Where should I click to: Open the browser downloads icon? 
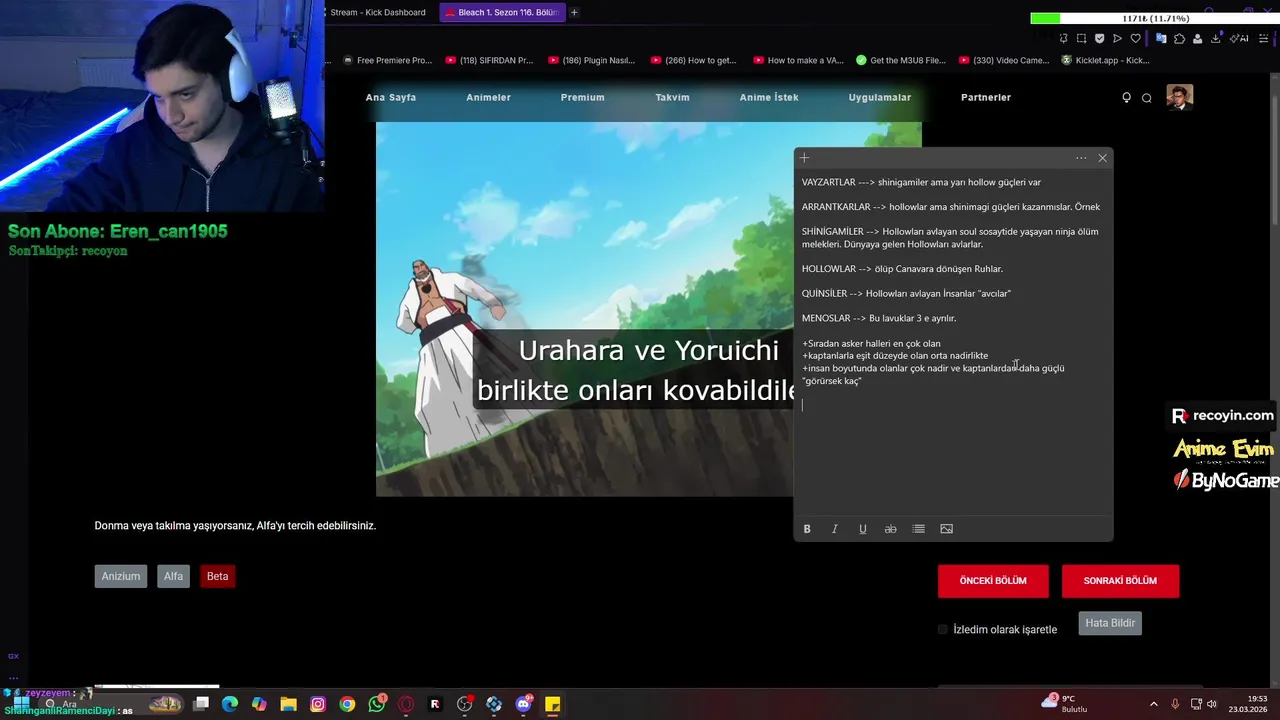tap(1216, 38)
